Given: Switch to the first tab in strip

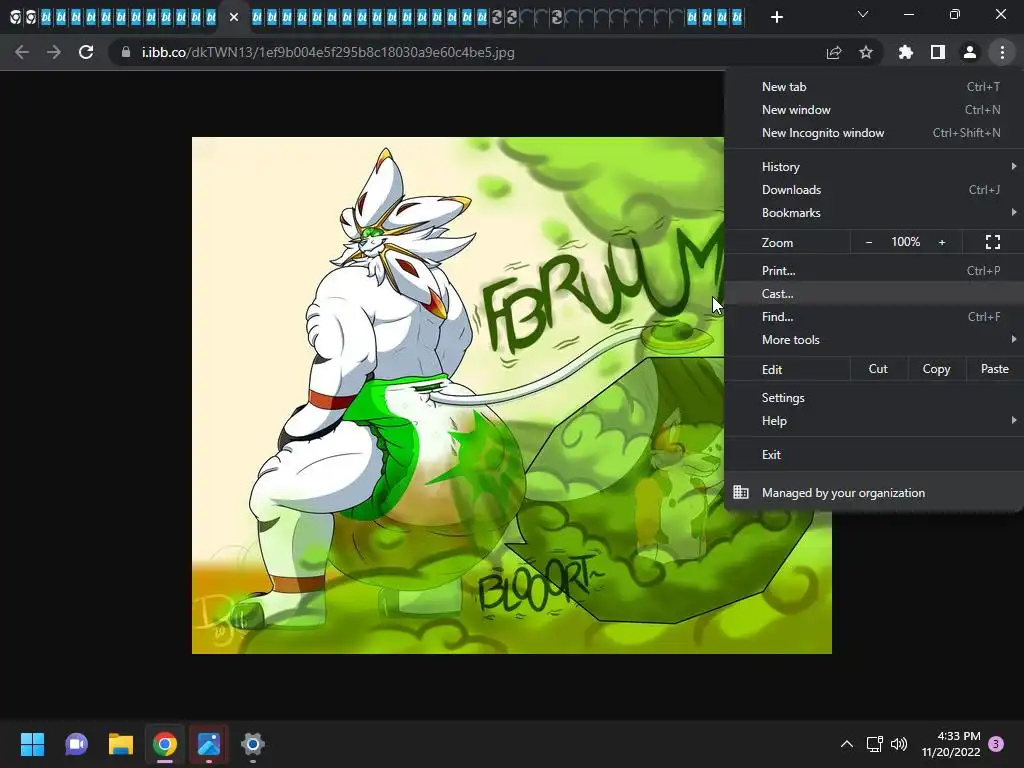Looking at the screenshot, I should 15,18.
